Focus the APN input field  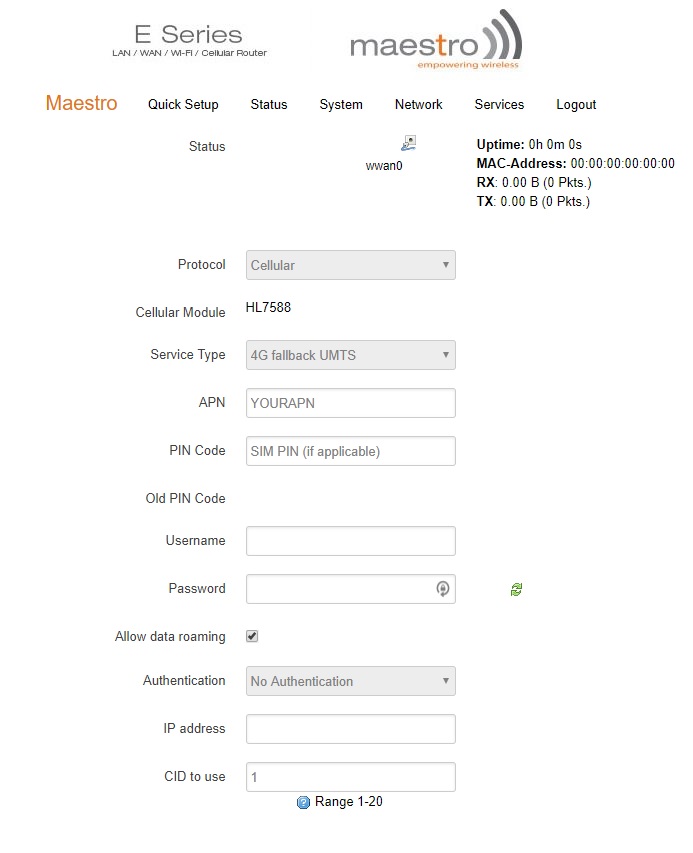tap(351, 403)
